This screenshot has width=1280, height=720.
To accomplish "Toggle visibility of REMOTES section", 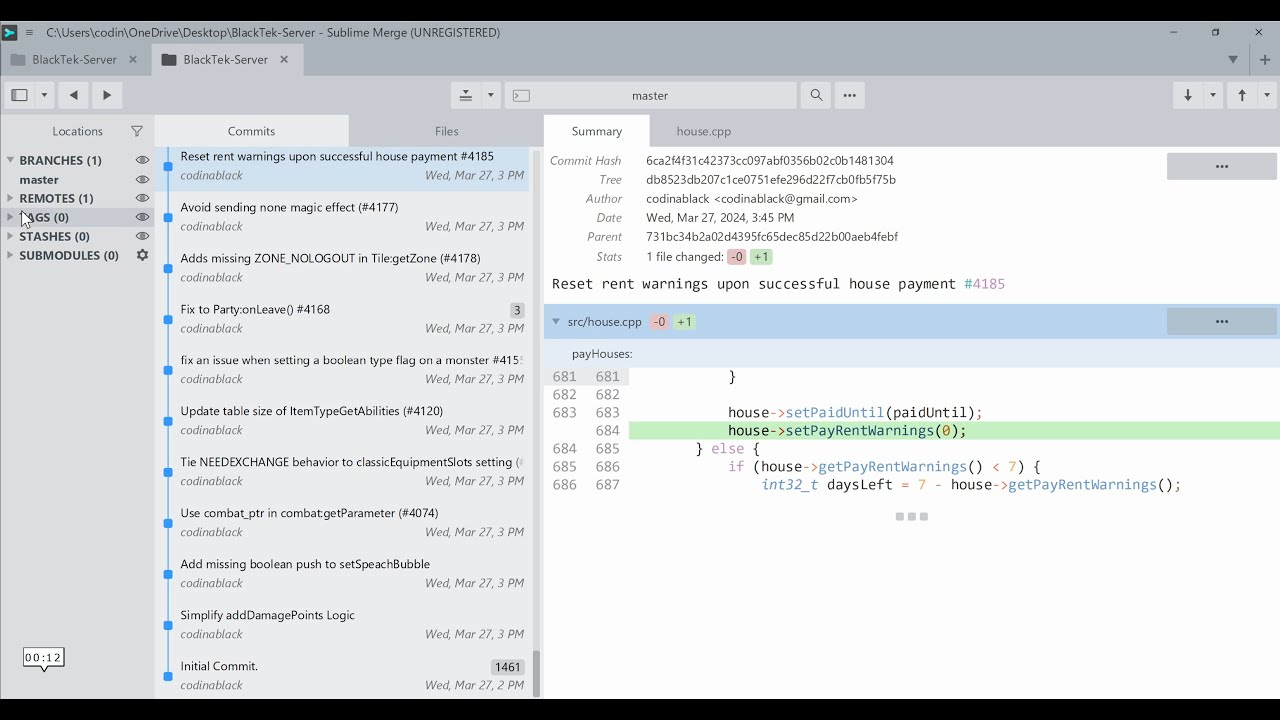I will (142, 198).
